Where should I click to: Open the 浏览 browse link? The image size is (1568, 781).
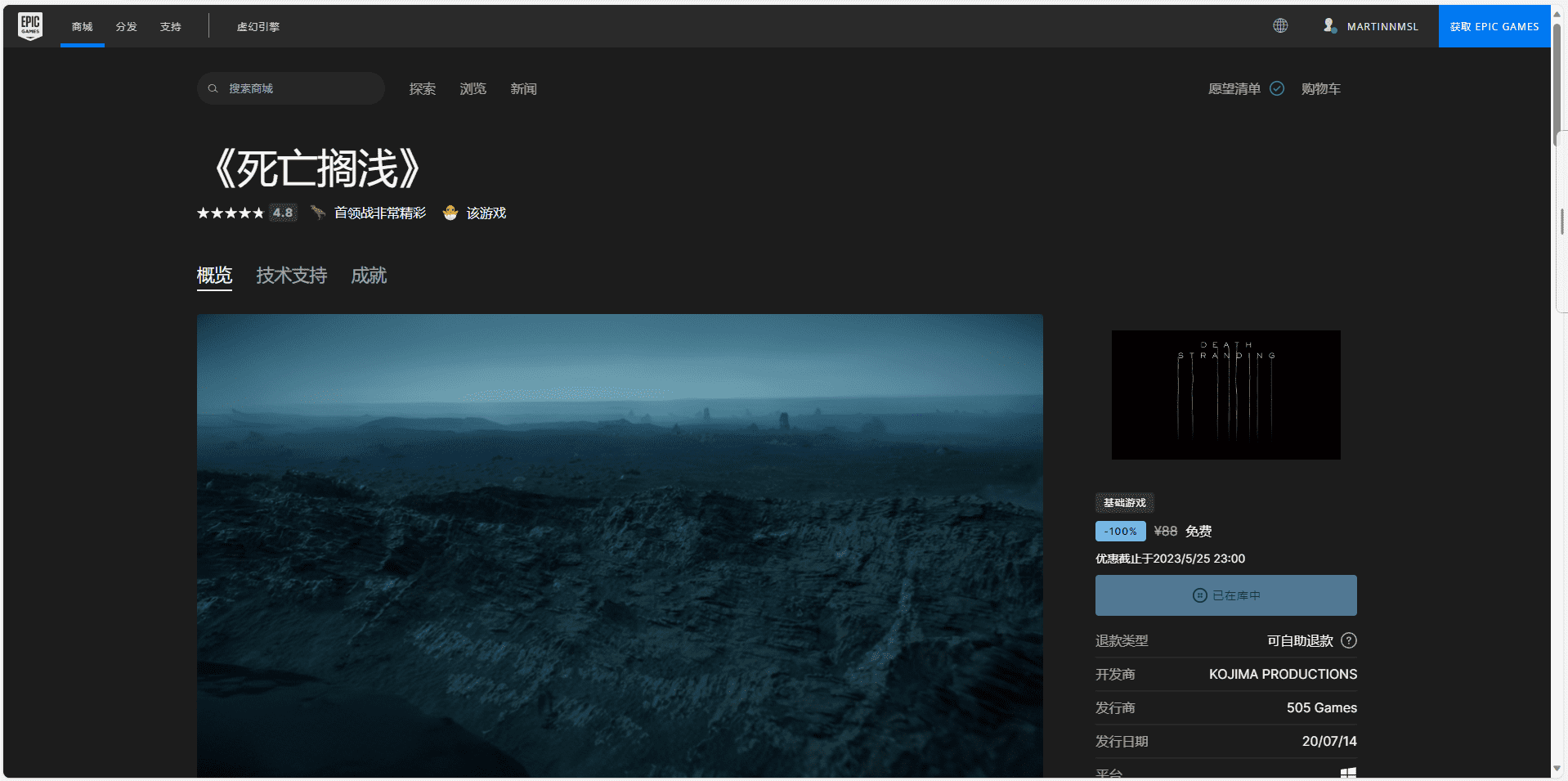(x=473, y=88)
